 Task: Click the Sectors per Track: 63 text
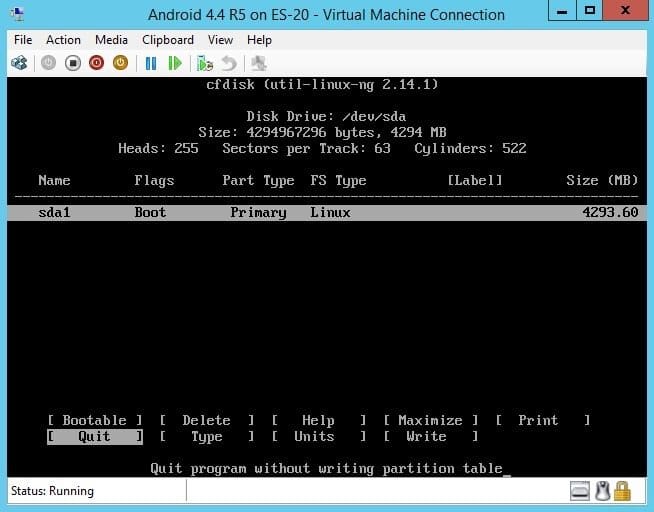306,148
